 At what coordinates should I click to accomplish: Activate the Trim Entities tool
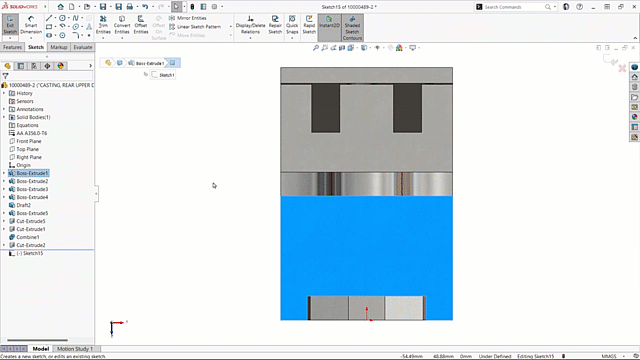[x=103, y=25]
